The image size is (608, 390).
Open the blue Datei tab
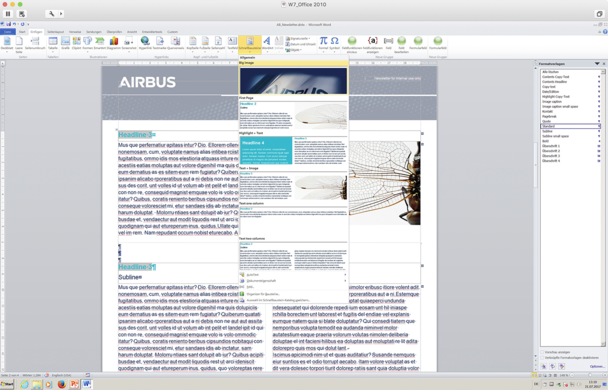click(x=8, y=32)
